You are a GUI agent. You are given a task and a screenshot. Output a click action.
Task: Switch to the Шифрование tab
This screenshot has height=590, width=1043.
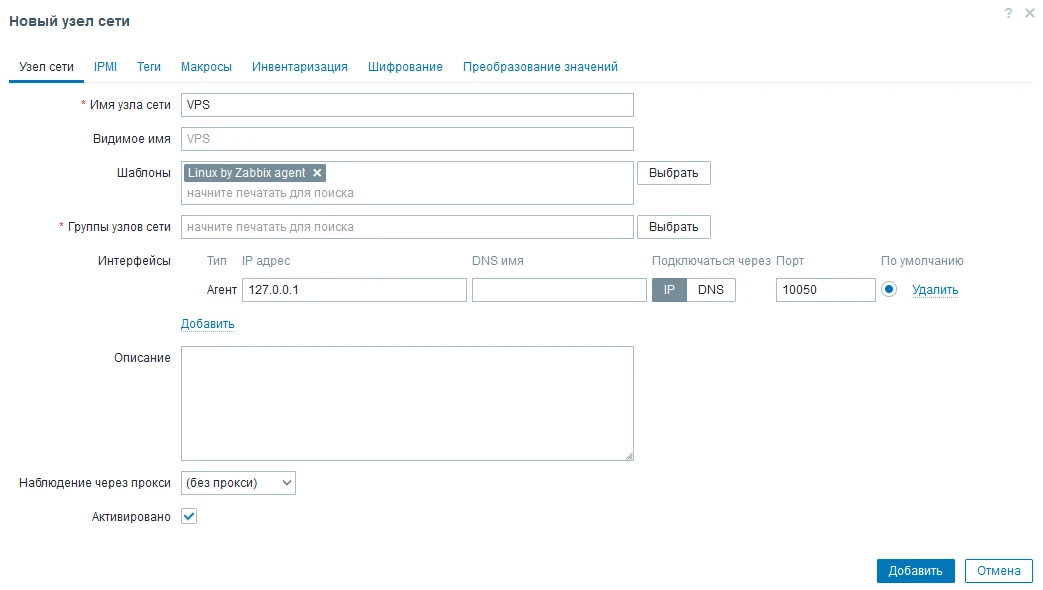pyautogui.click(x=405, y=67)
